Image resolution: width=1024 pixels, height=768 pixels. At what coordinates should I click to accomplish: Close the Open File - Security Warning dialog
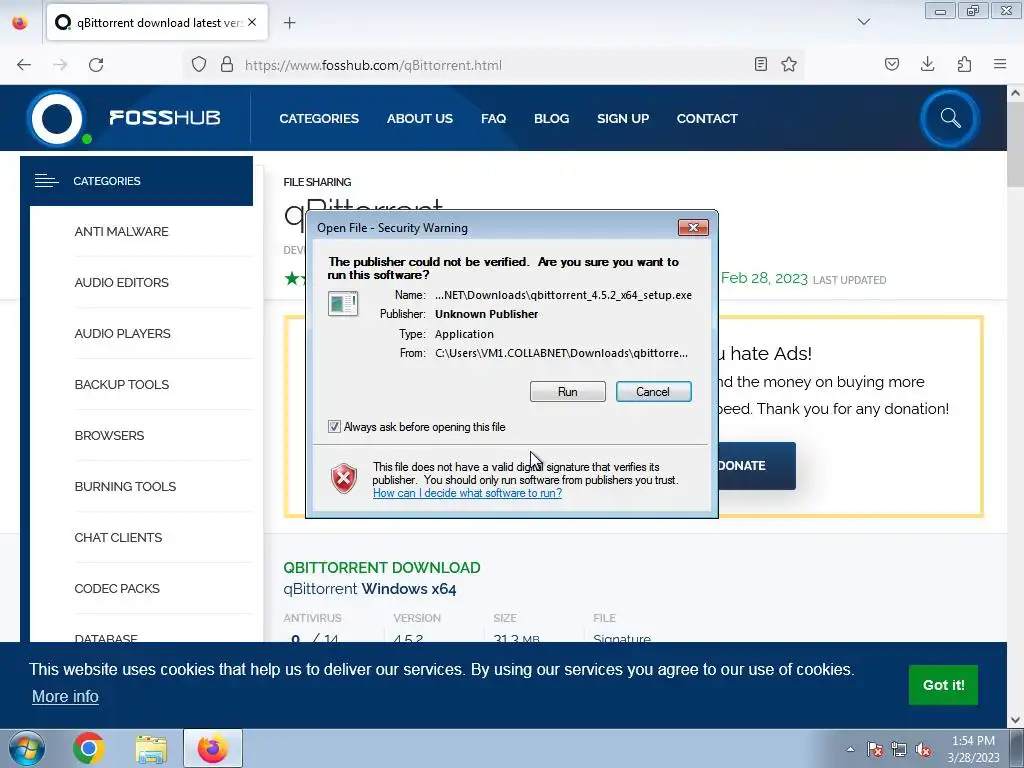pyautogui.click(x=693, y=227)
